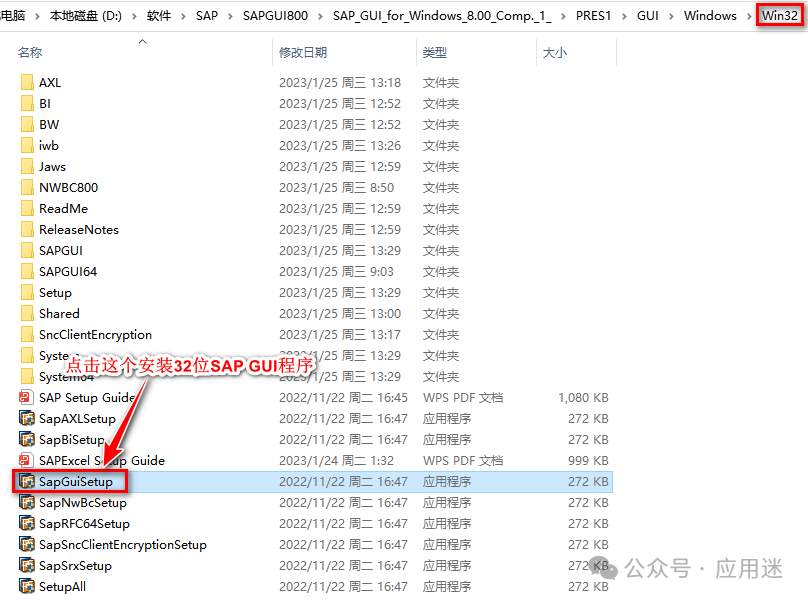Screen dimensions: 808x600
Task: Select the BW folder icon
Action: pyautogui.click(x=27, y=125)
